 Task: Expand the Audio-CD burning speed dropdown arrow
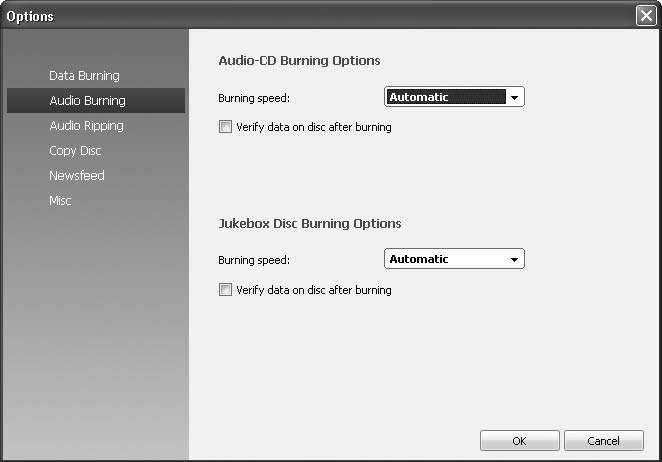point(514,98)
